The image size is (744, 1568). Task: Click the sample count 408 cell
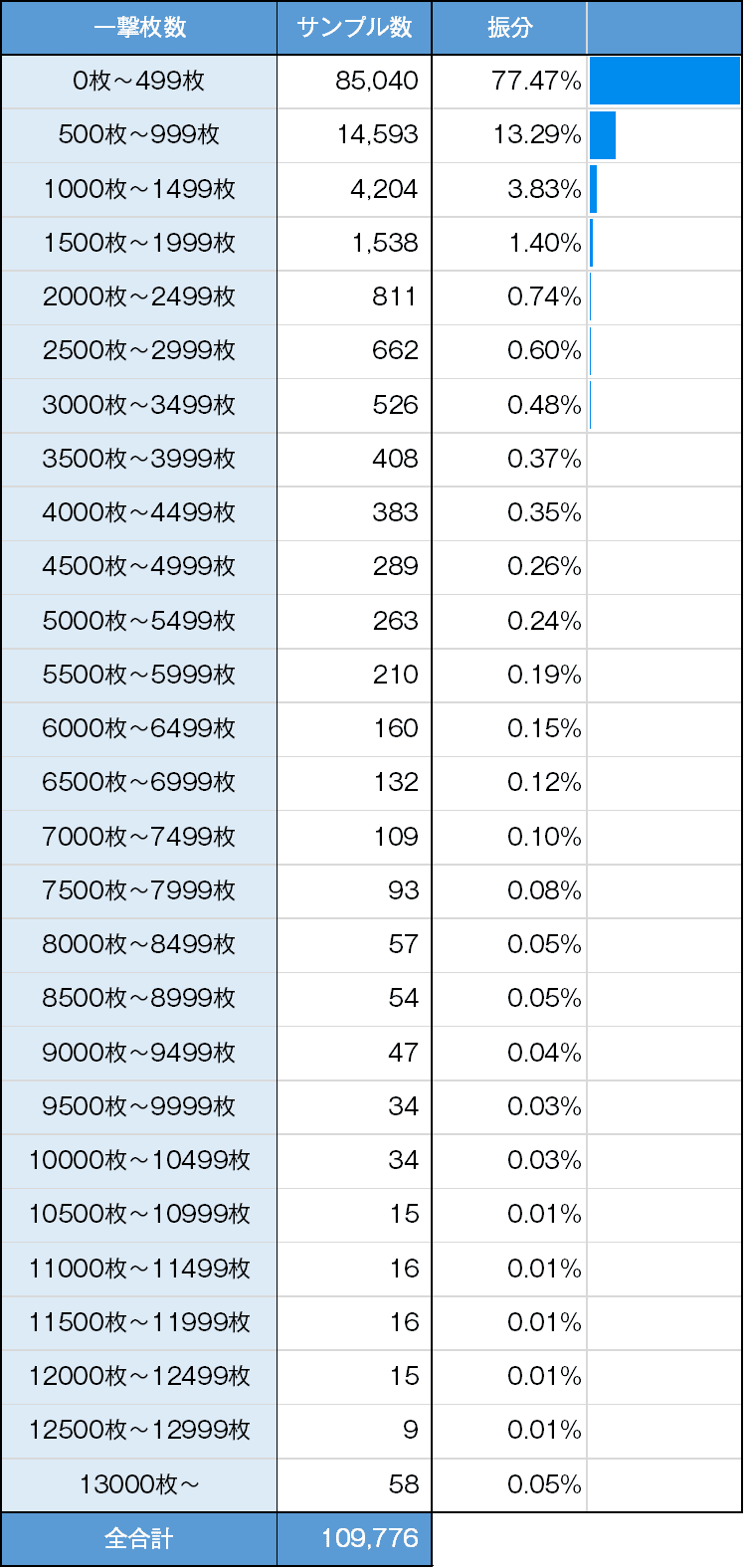point(354,459)
